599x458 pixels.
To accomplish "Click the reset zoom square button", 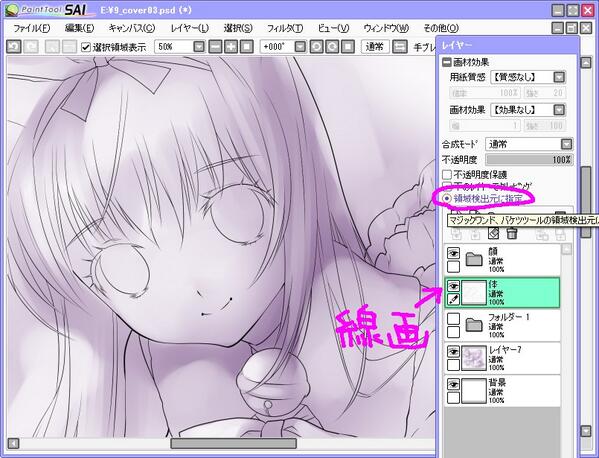I will [247, 47].
